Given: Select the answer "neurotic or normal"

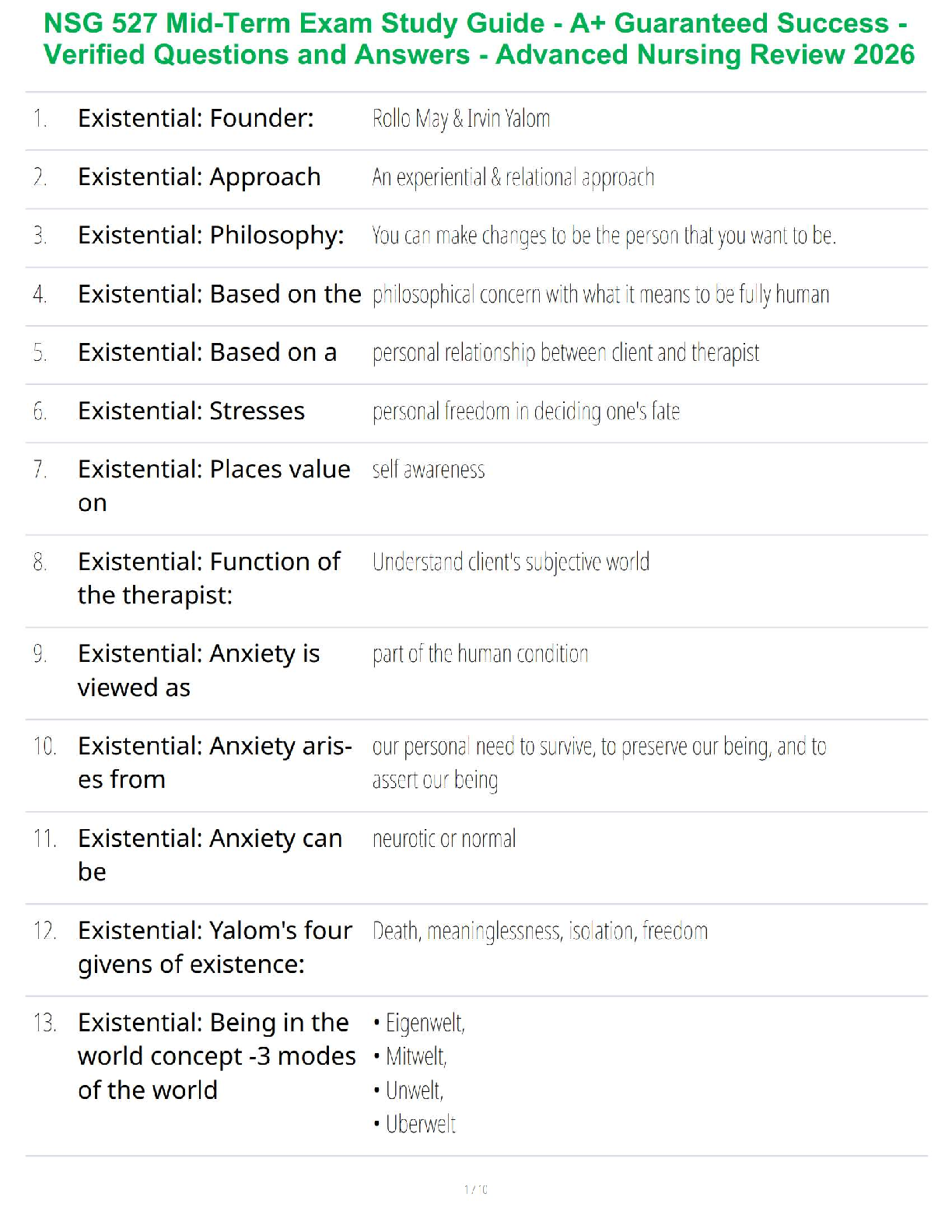Looking at the screenshot, I should pos(444,838).
